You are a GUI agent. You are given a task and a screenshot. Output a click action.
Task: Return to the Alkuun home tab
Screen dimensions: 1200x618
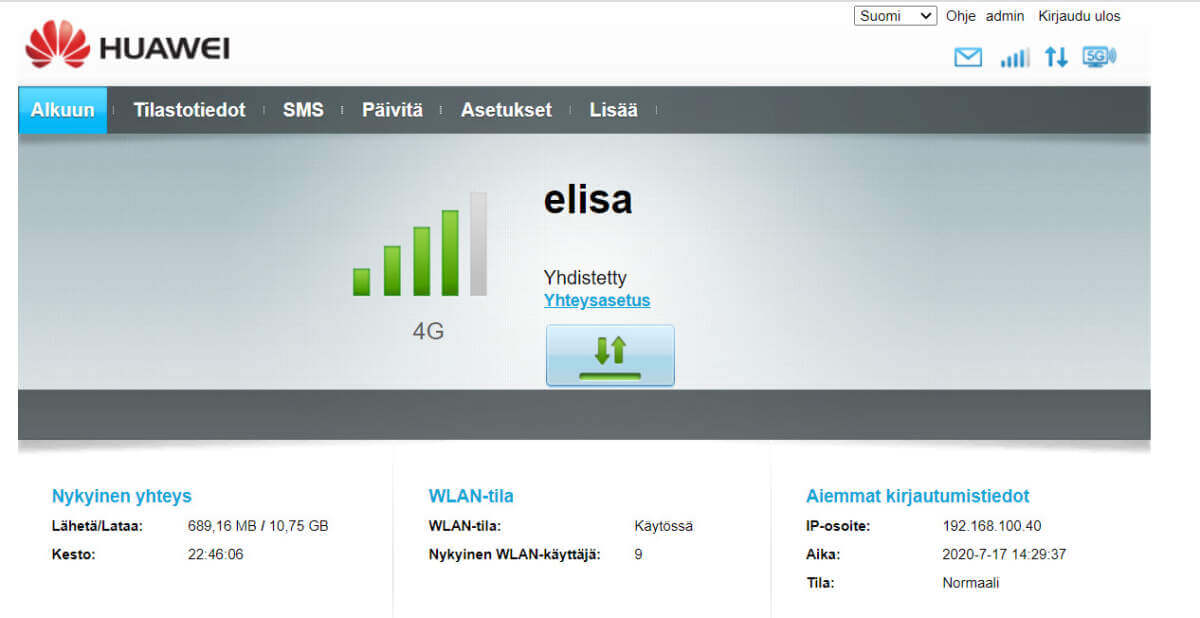pyautogui.click(x=62, y=110)
